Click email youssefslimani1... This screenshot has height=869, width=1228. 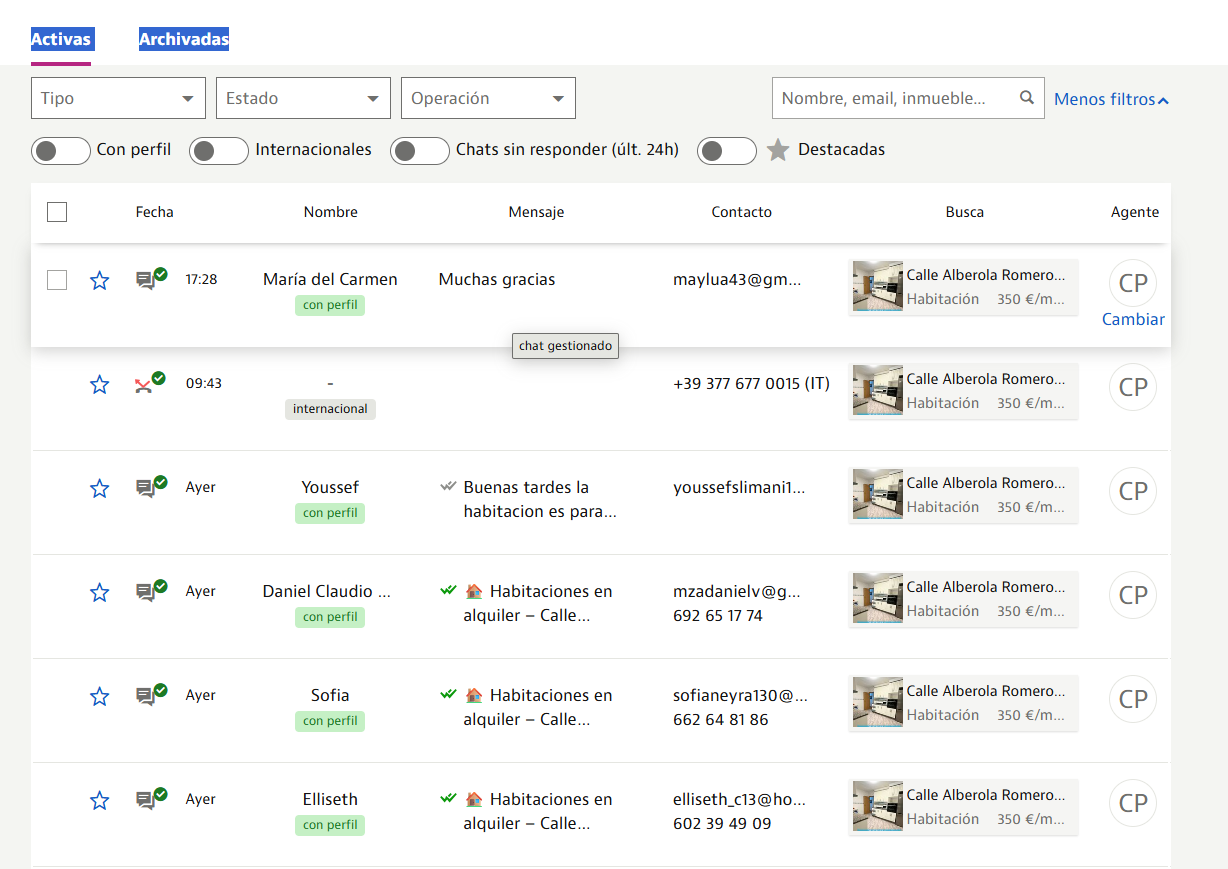tap(739, 487)
